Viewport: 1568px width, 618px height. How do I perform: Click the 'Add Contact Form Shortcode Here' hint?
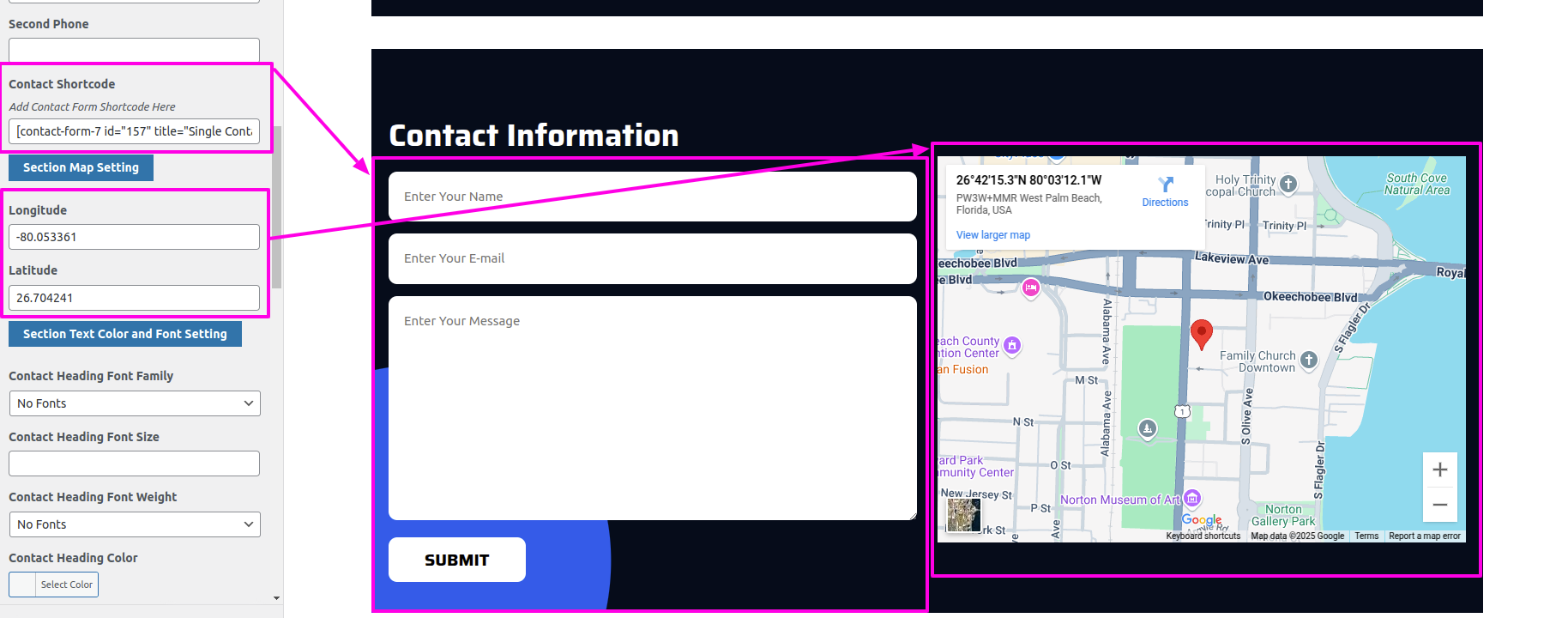point(92,107)
